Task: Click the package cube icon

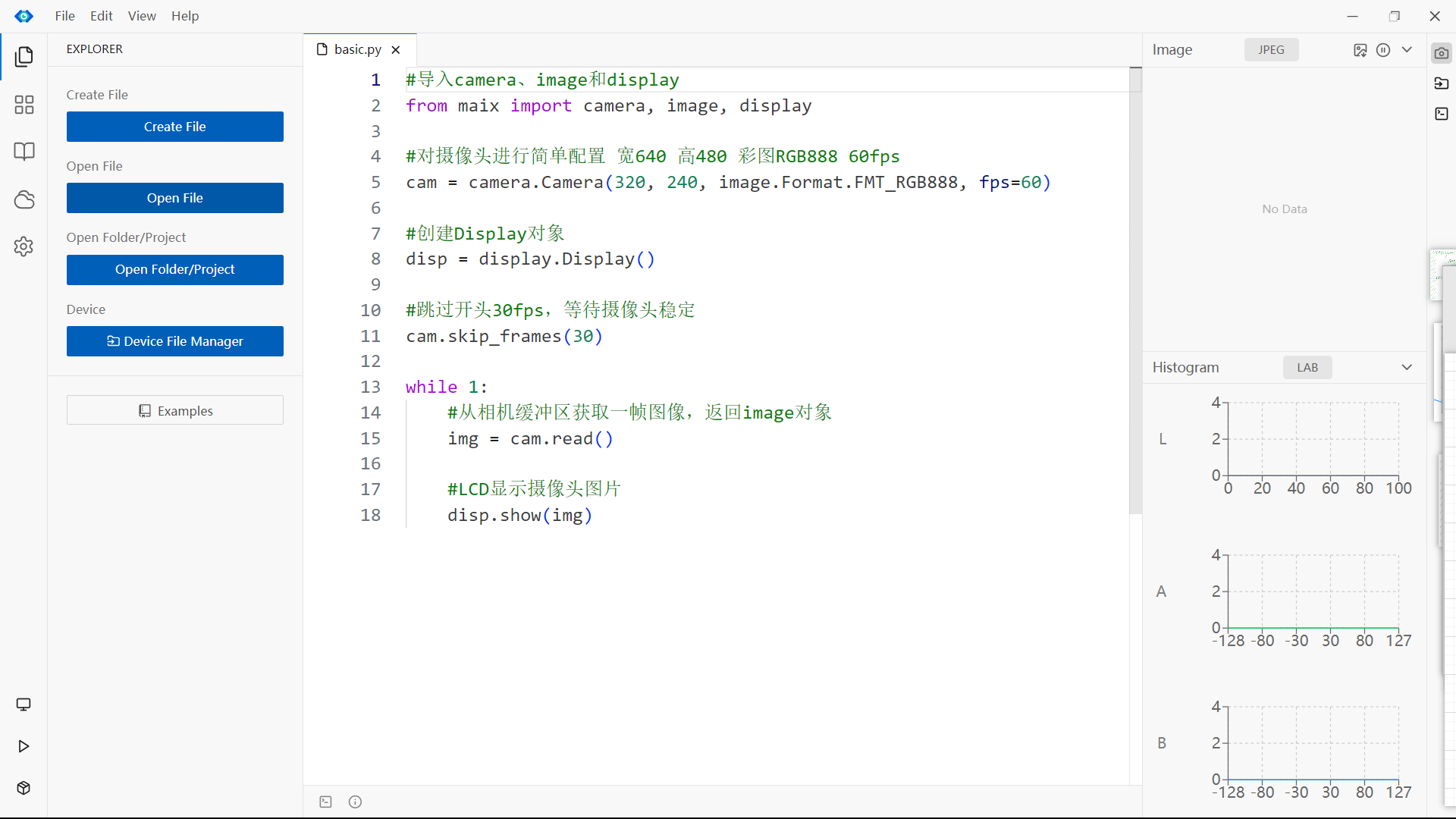Action: click(x=24, y=788)
